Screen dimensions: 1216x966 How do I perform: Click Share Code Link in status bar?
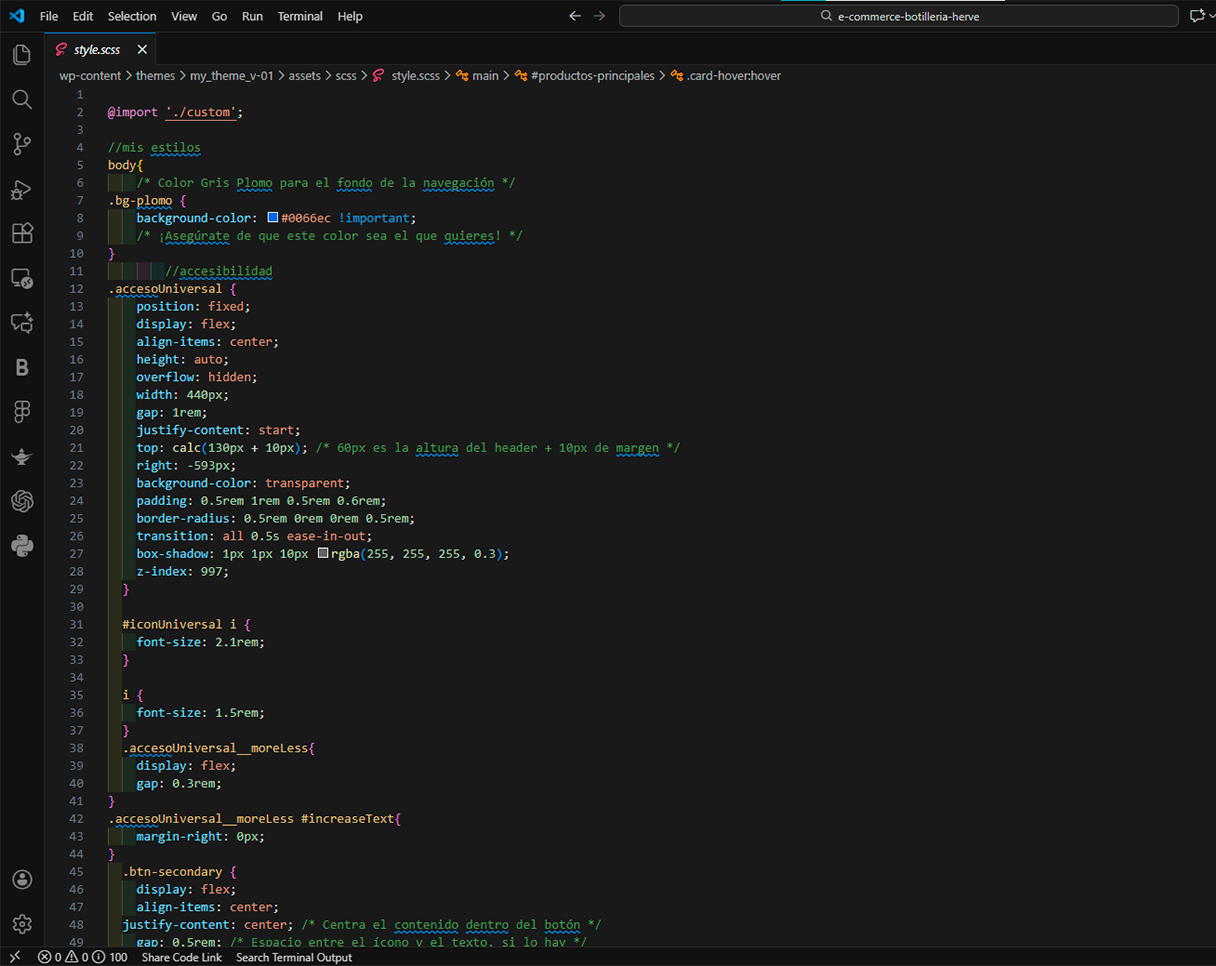(x=182, y=957)
